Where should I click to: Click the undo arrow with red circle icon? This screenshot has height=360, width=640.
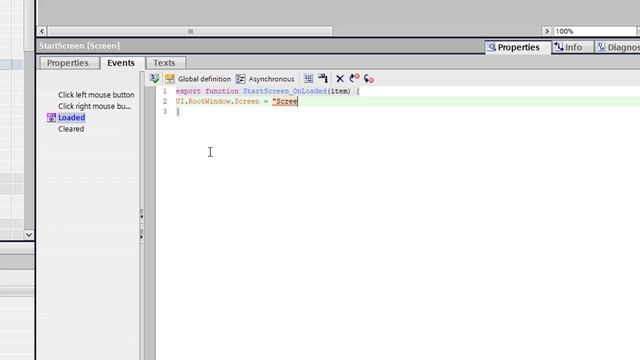coord(354,78)
